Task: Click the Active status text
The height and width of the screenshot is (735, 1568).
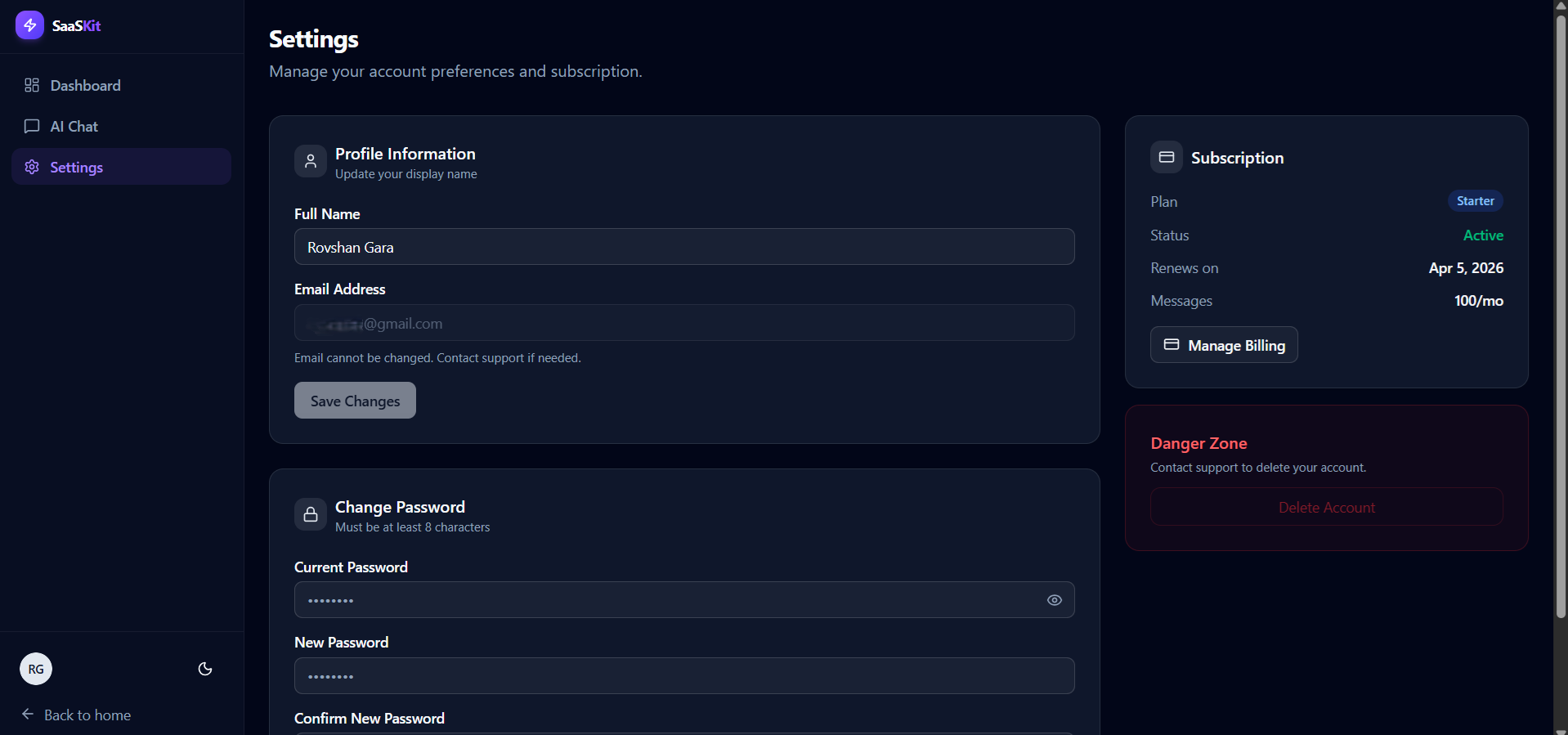Action: 1483,235
